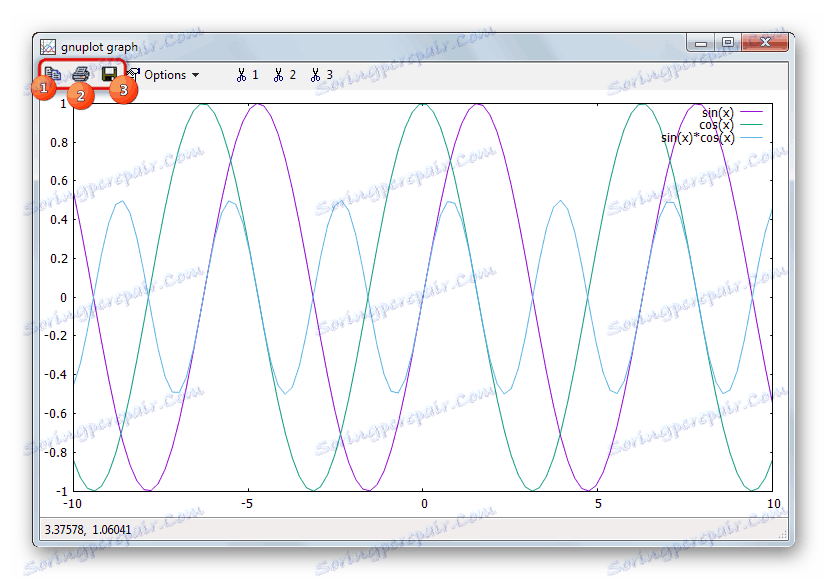The image size is (828, 580).
Task: Open the Options menu label
Action: (x=165, y=75)
